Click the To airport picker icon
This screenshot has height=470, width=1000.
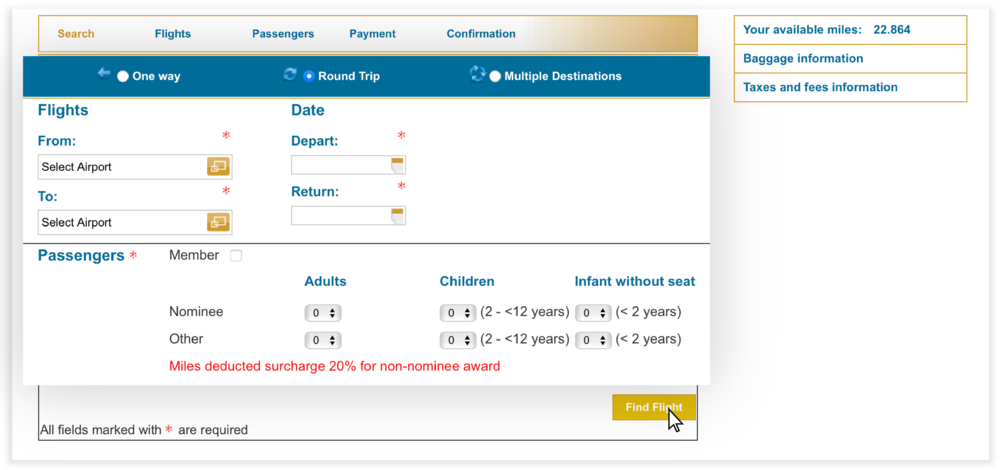[x=218, y=222]
